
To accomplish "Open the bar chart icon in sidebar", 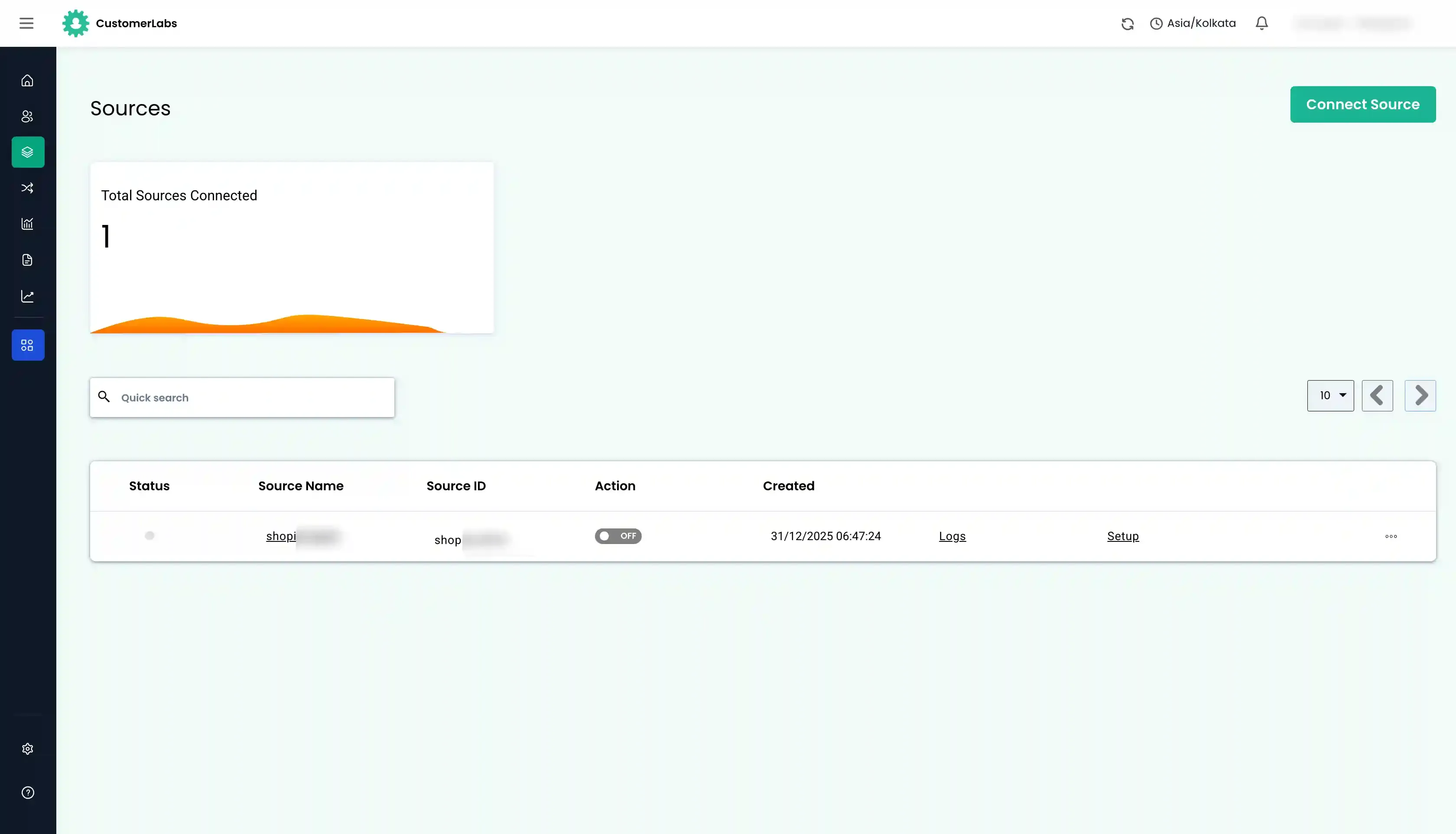I will 27,224.
